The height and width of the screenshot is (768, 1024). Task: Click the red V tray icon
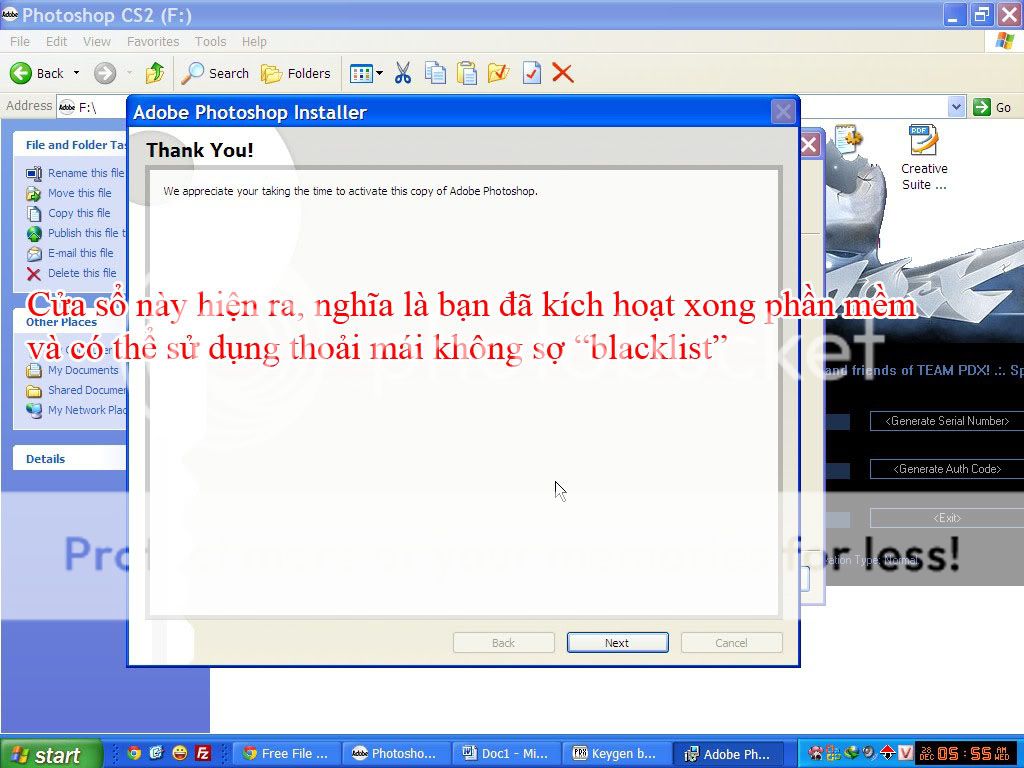point(905,753)
